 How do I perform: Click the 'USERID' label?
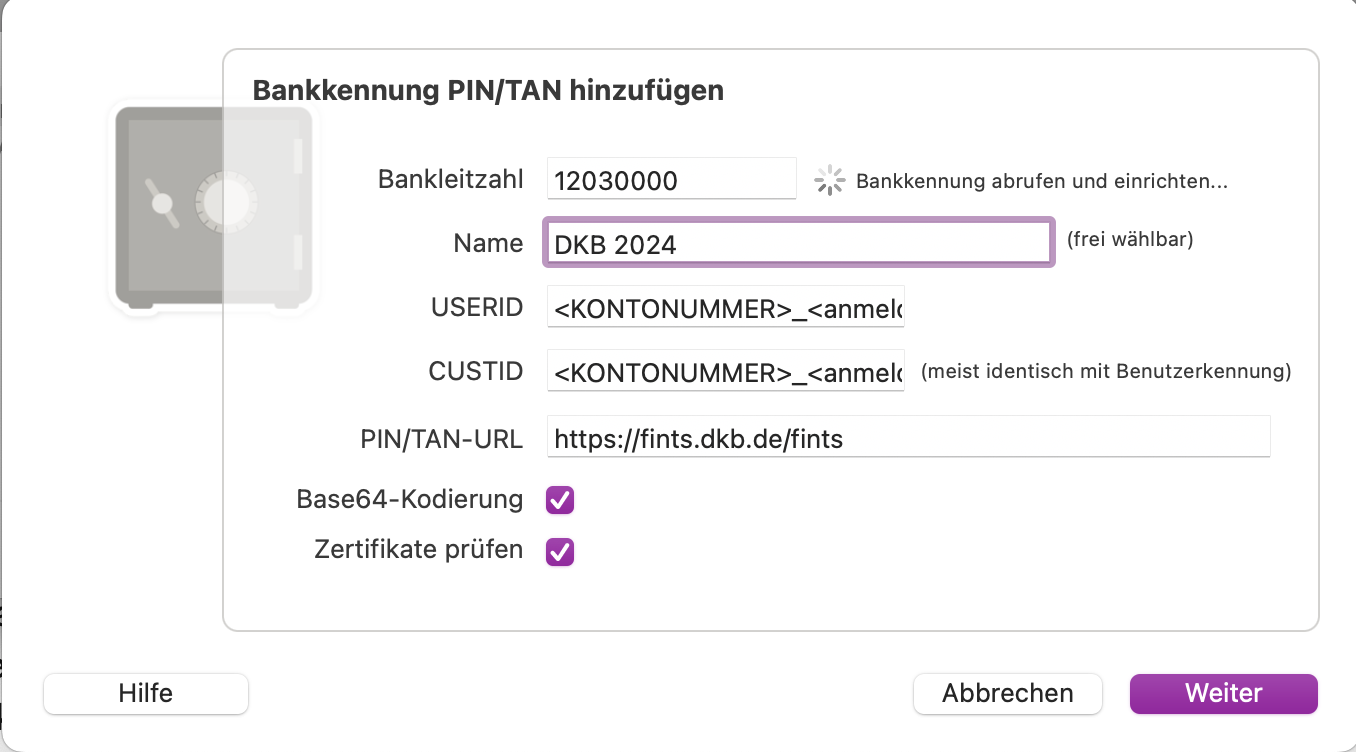477,307
